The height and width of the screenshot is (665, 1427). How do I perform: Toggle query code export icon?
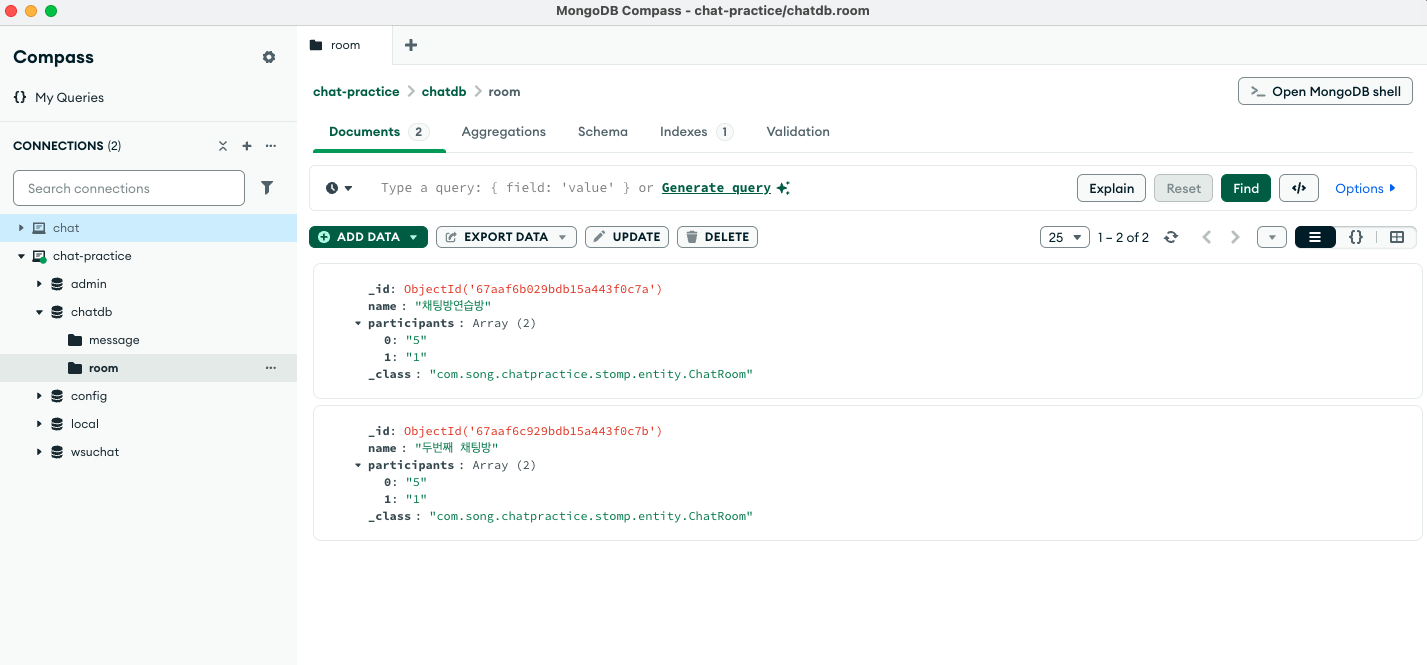point(1299,188)
